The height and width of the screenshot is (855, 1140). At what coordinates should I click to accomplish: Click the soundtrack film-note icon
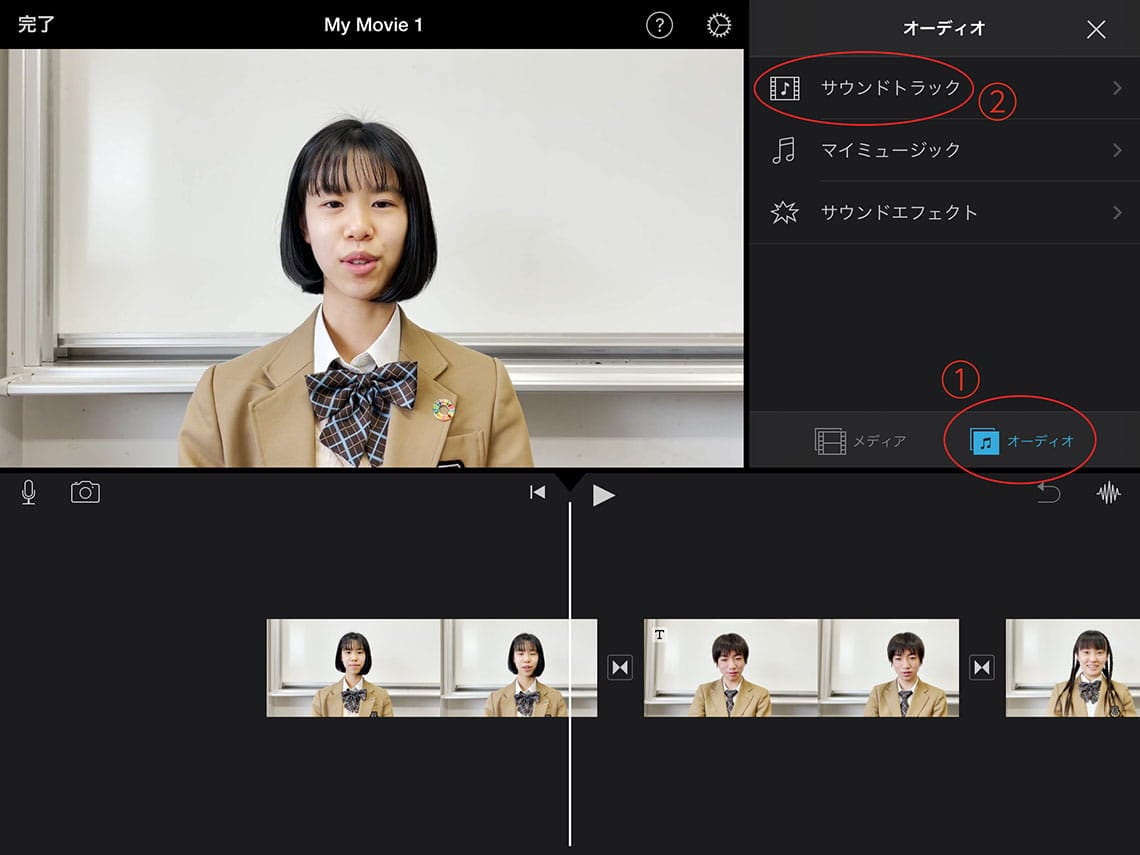click(784, 88)
